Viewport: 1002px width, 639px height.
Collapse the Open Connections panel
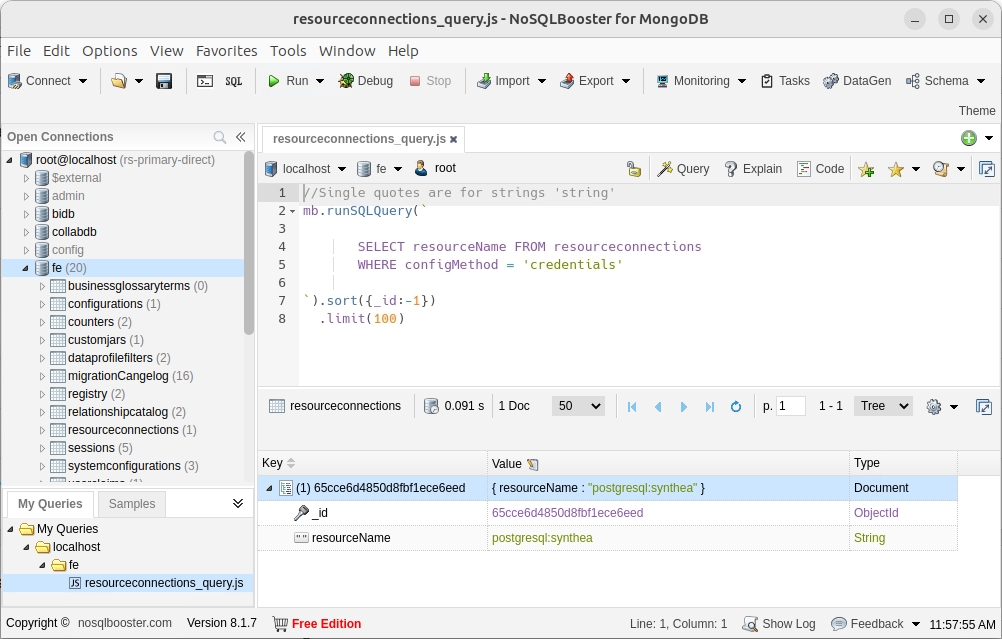pyautogui.click(x=241, y=137)
